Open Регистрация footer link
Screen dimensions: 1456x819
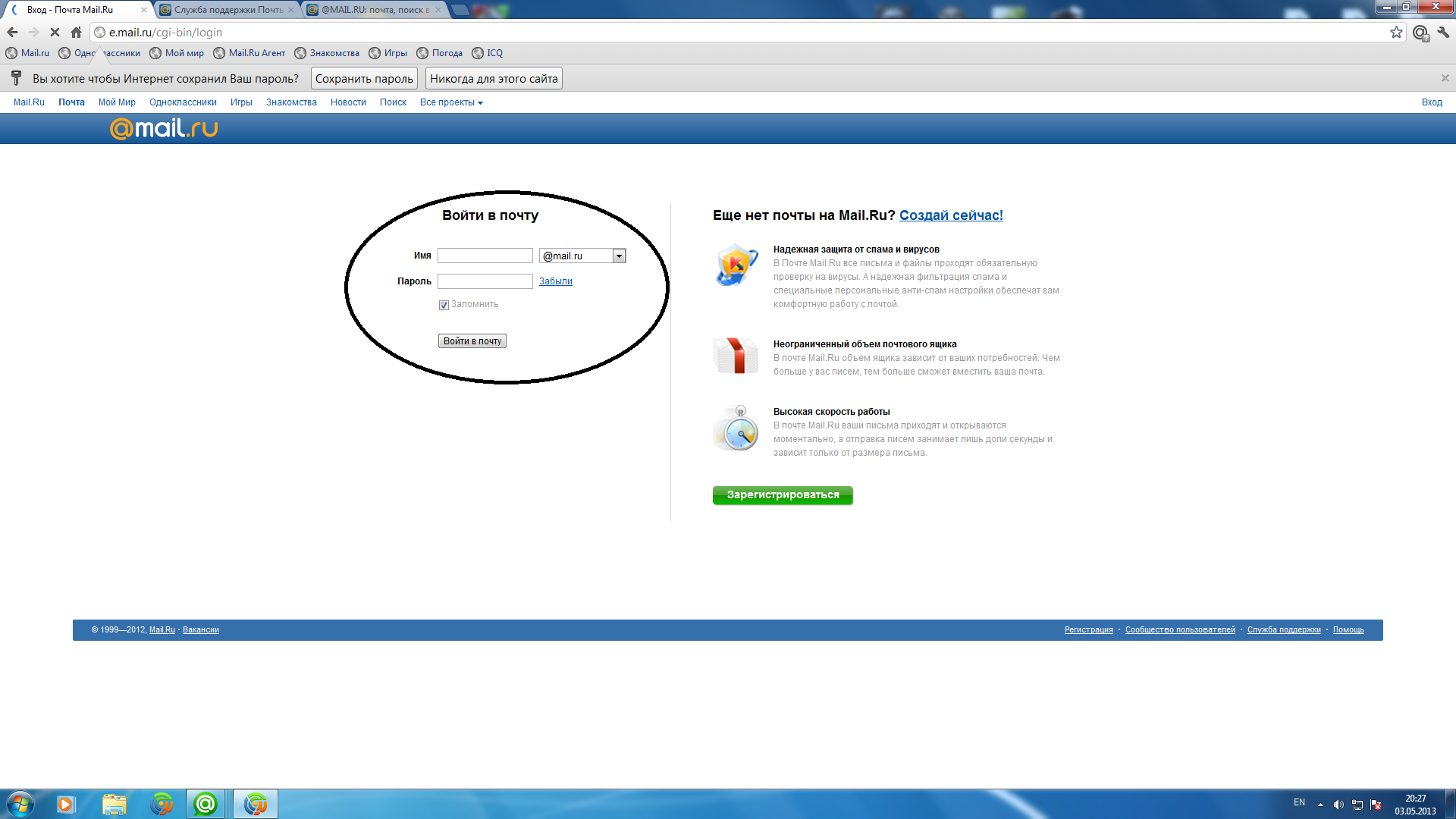pyautogui.click(x=1088, y=630)
